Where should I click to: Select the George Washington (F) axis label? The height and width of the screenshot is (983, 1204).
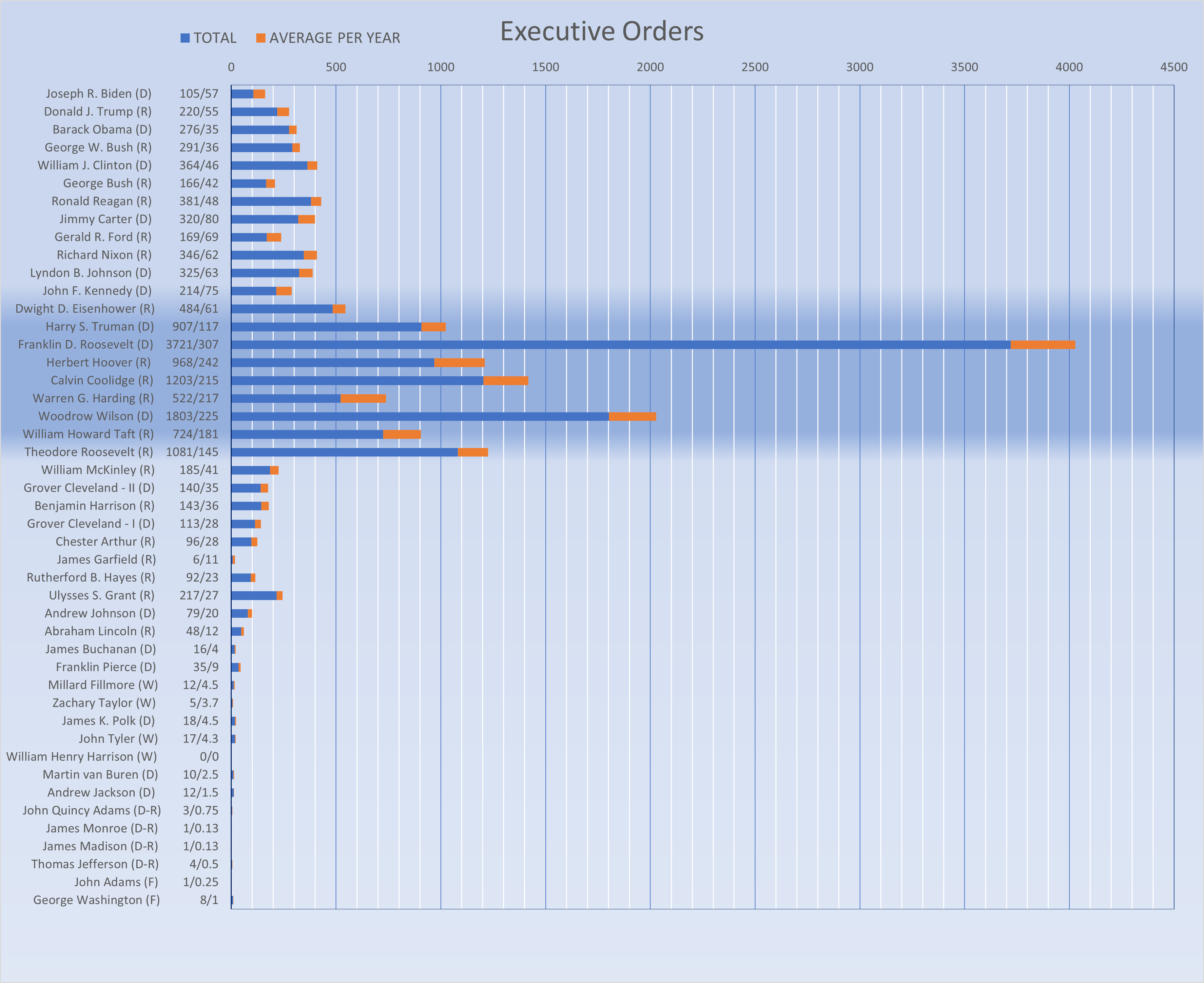pyautogui.click(x=96, y=900)
